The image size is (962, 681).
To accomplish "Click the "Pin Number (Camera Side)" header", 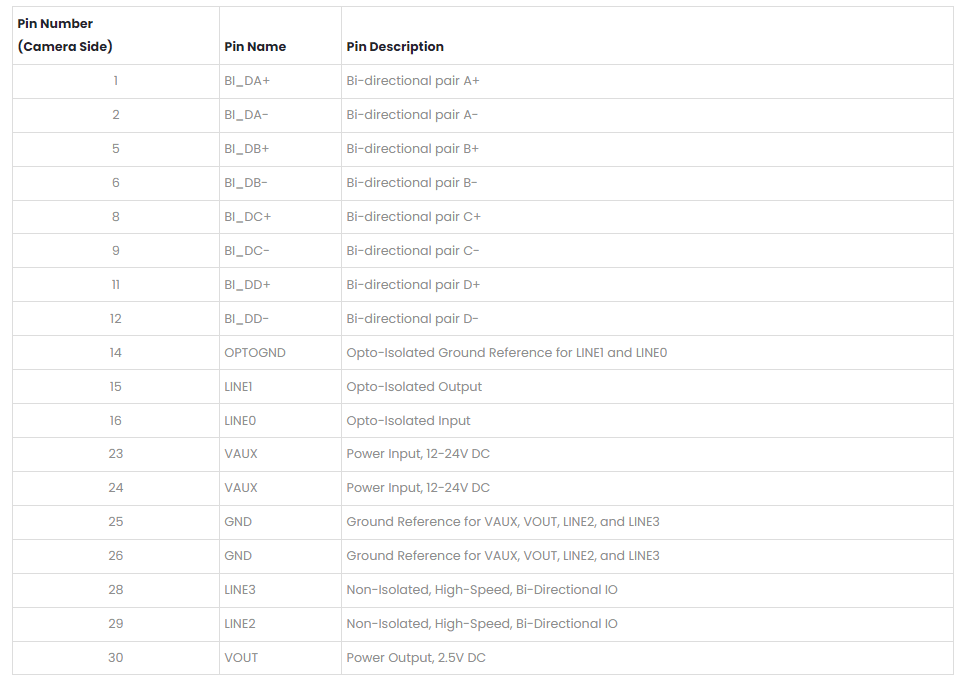I will 65,35.
